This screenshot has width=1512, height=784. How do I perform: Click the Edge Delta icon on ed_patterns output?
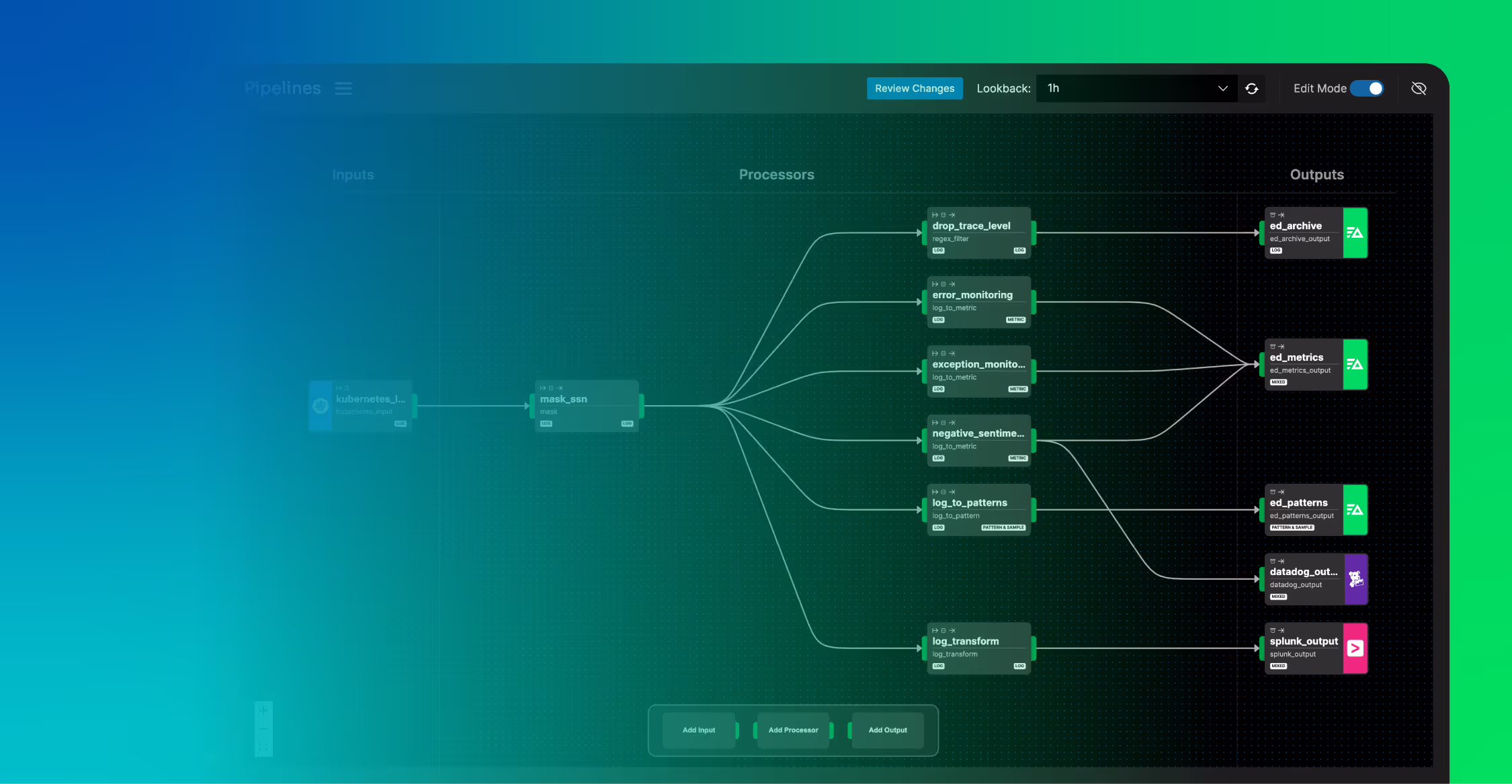(1355, 510)
